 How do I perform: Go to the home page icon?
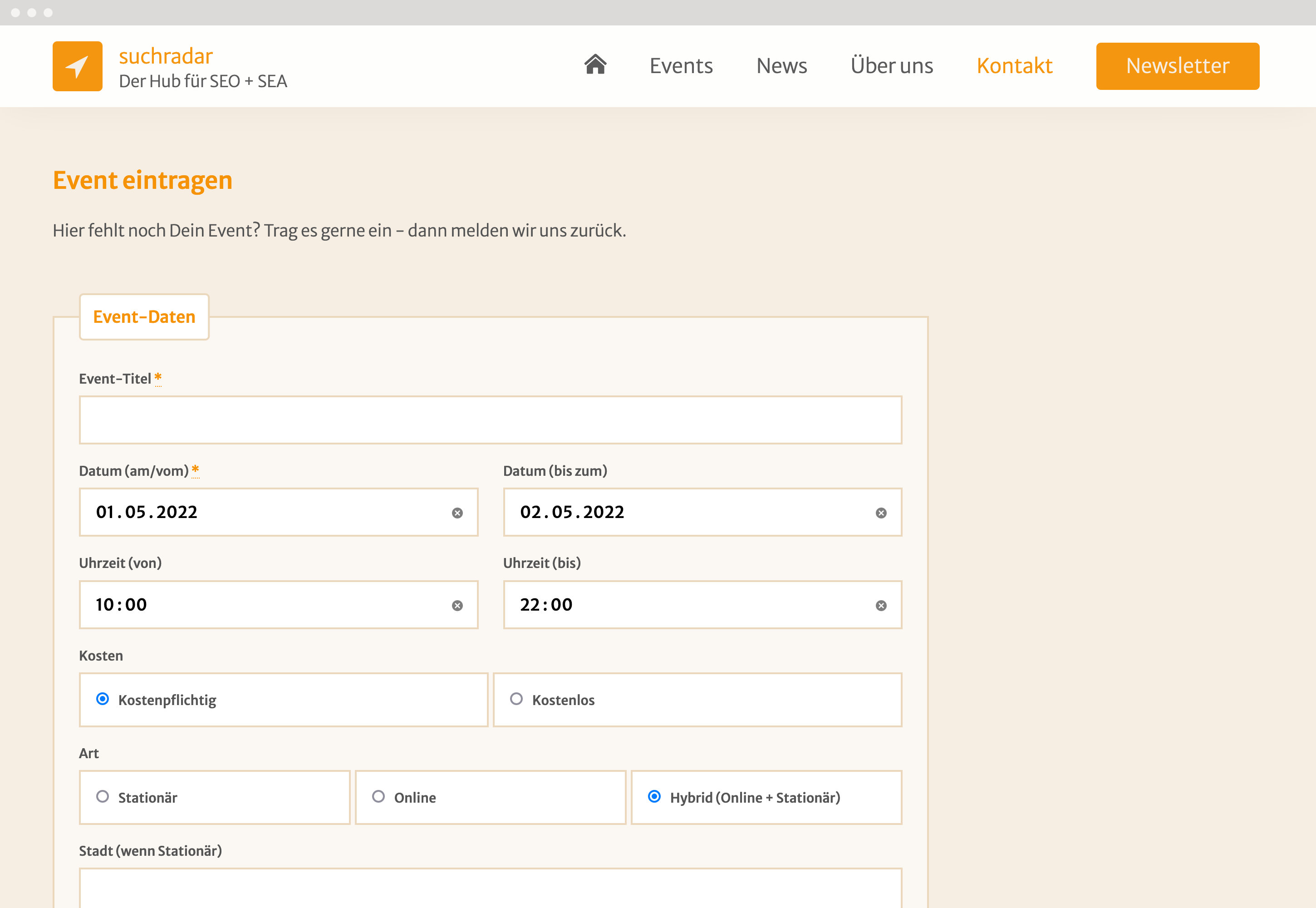(595, 64)
